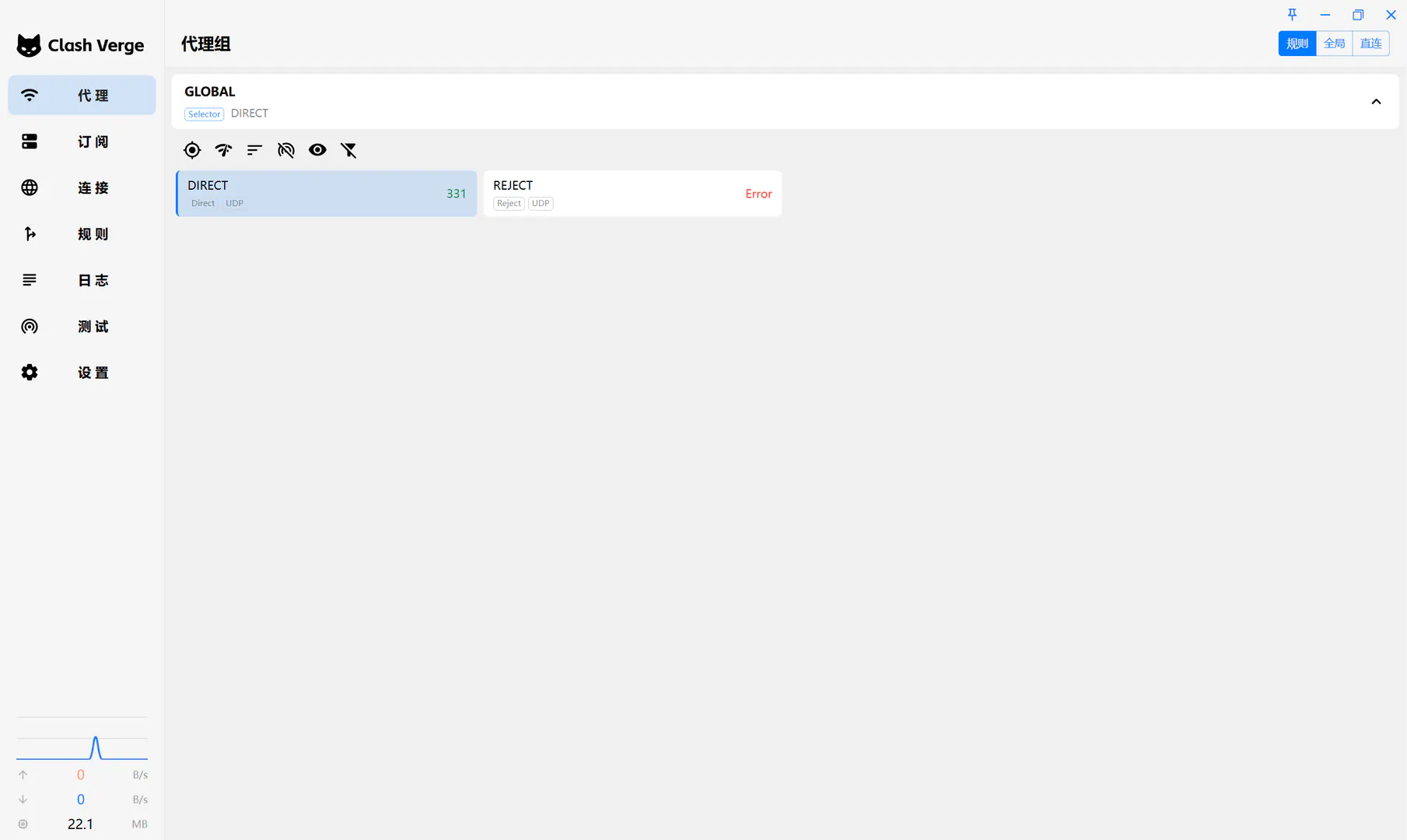Pin the window with the pushpin icon

click(1292, 15)
